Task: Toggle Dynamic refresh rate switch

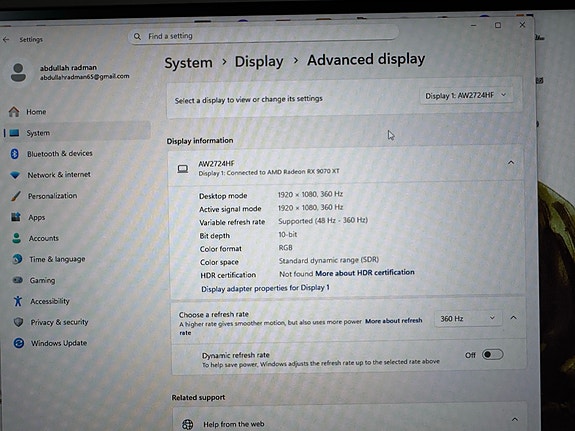Action: coord(492,354)
